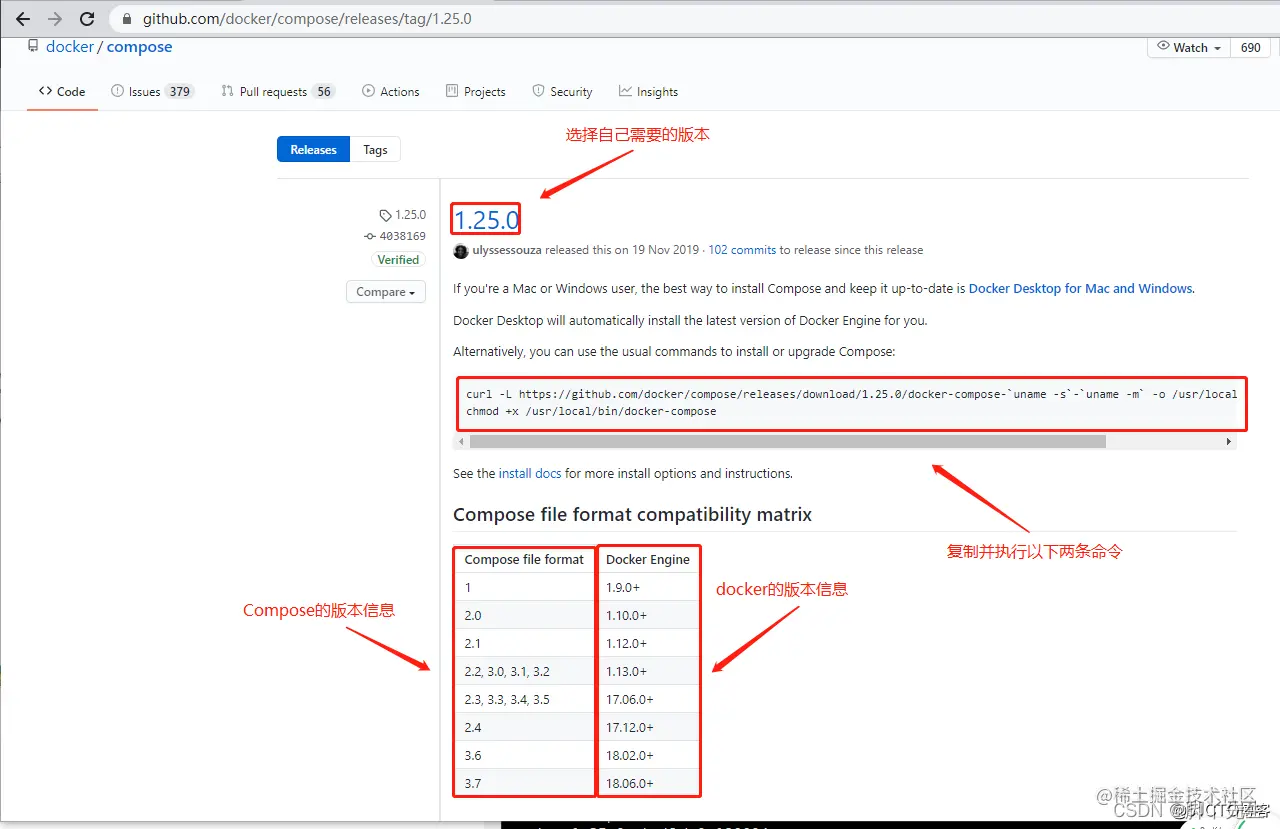This screenshot has width=1280, height=829.
Task: Expand the Compare dropdown
Action: click(x=385, y=292)
